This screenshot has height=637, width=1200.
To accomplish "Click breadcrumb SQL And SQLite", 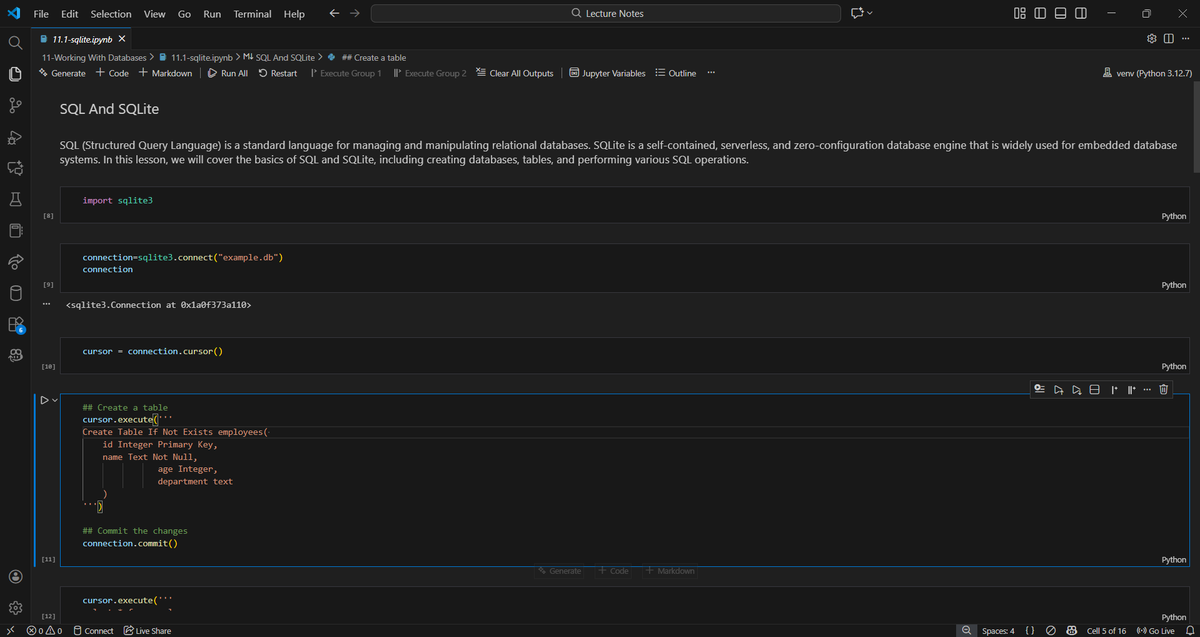I will pyautogui.click(x=280, y=57).
